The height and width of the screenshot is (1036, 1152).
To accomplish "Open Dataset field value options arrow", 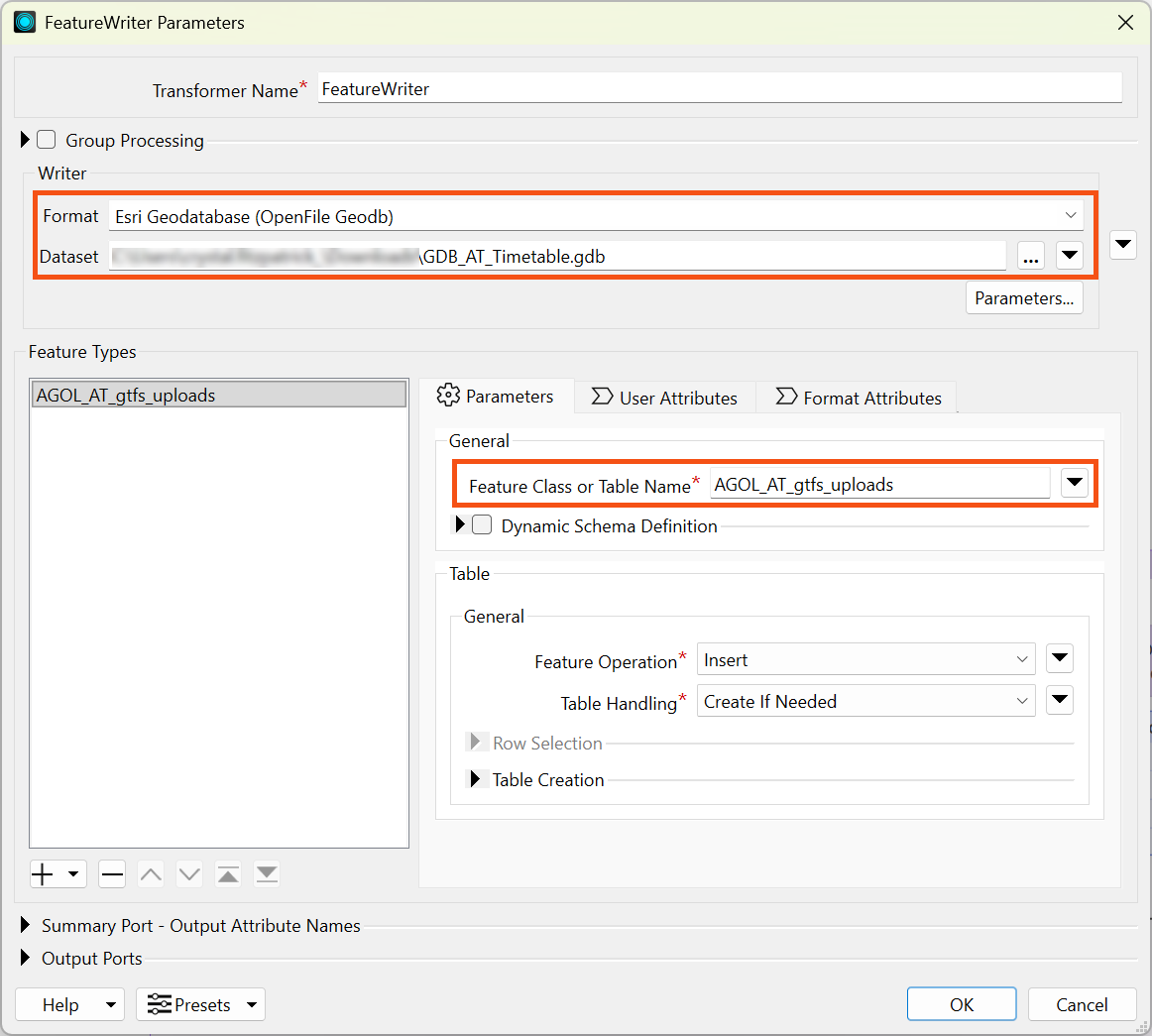I will (x=1070, y=256).
